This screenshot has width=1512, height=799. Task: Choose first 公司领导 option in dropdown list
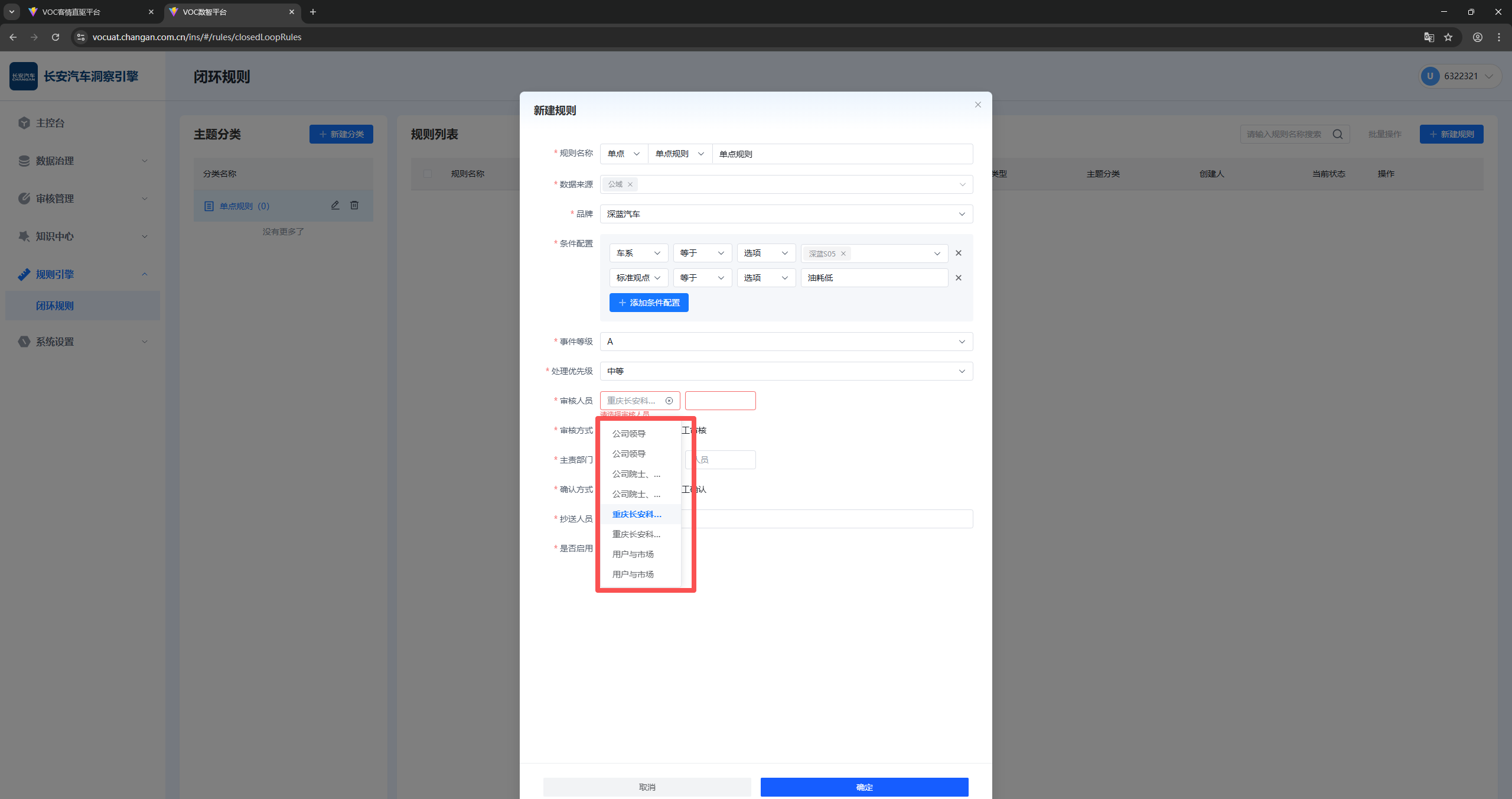tap(628, 434)
